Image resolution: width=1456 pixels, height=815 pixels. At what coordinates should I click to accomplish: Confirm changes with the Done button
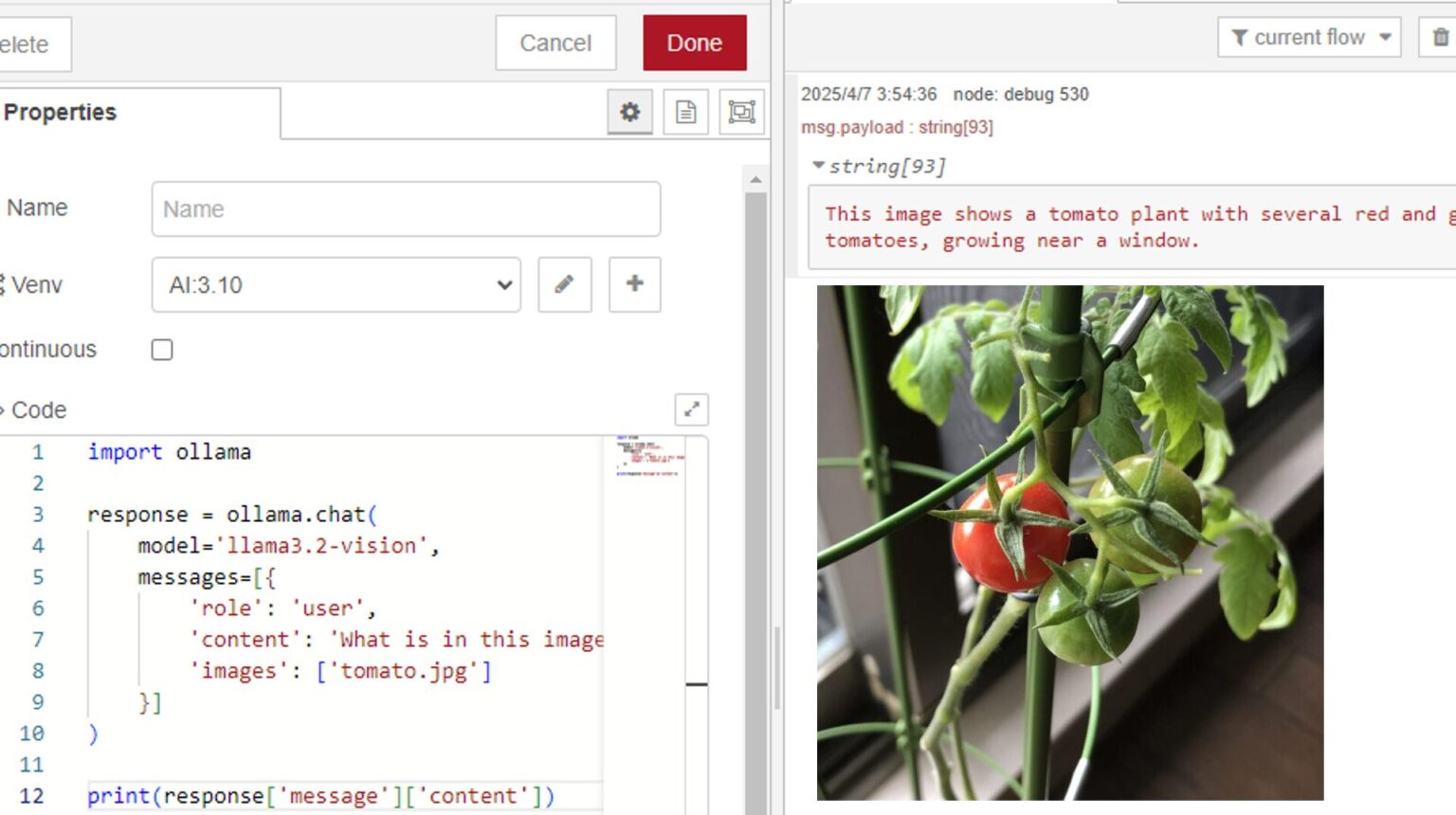tap(695, 42)
